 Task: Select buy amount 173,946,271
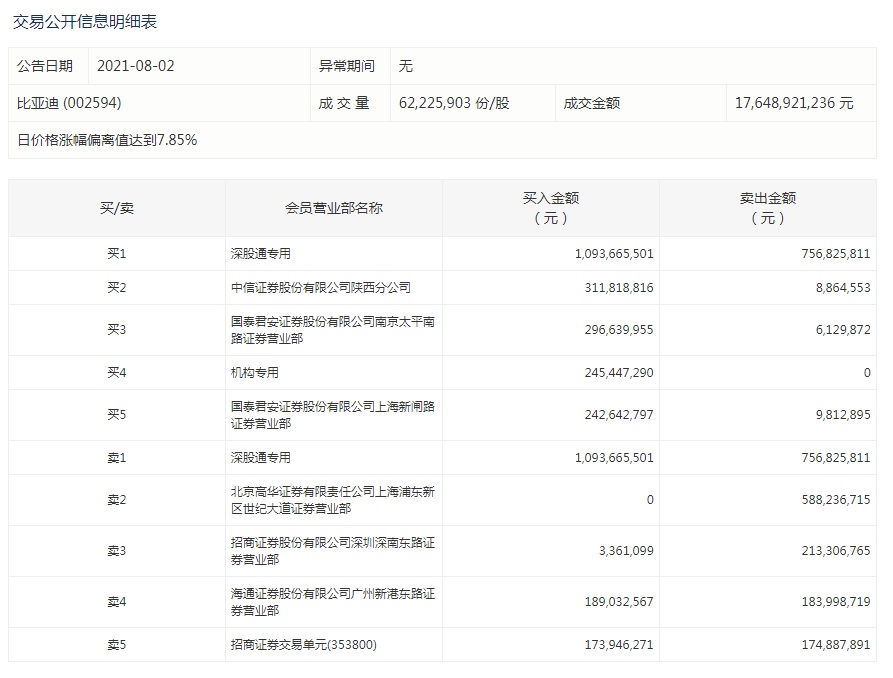pos(619,644)
